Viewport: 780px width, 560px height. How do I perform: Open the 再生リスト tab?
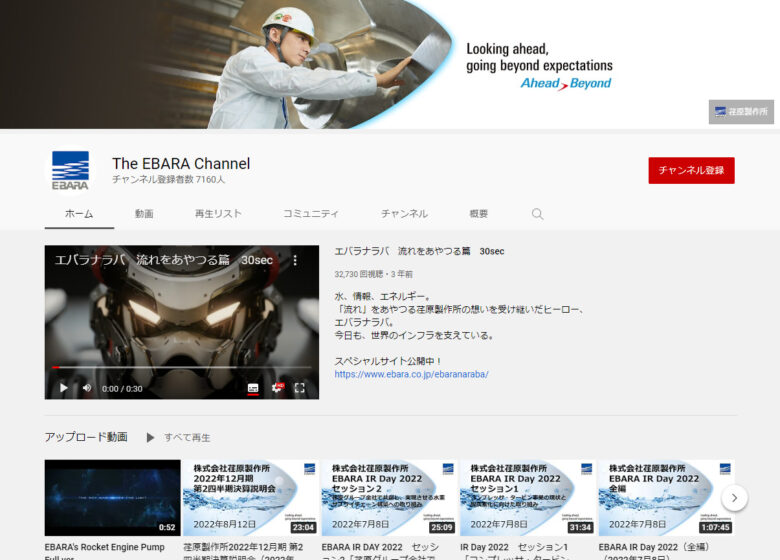pos(218,214)
